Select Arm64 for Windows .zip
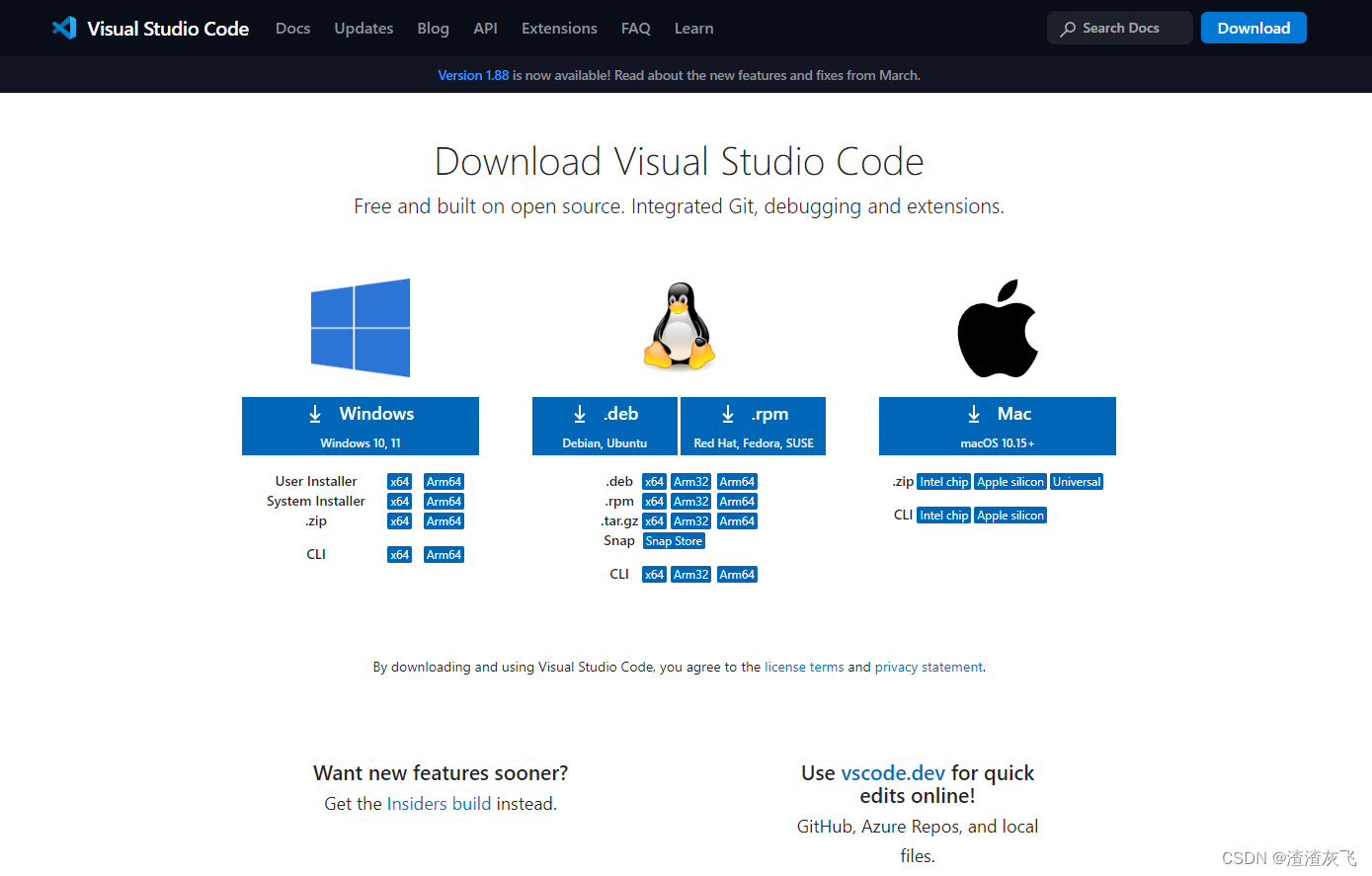The width and height of the screenshot is (1372, 876). (x=444, y=521)
